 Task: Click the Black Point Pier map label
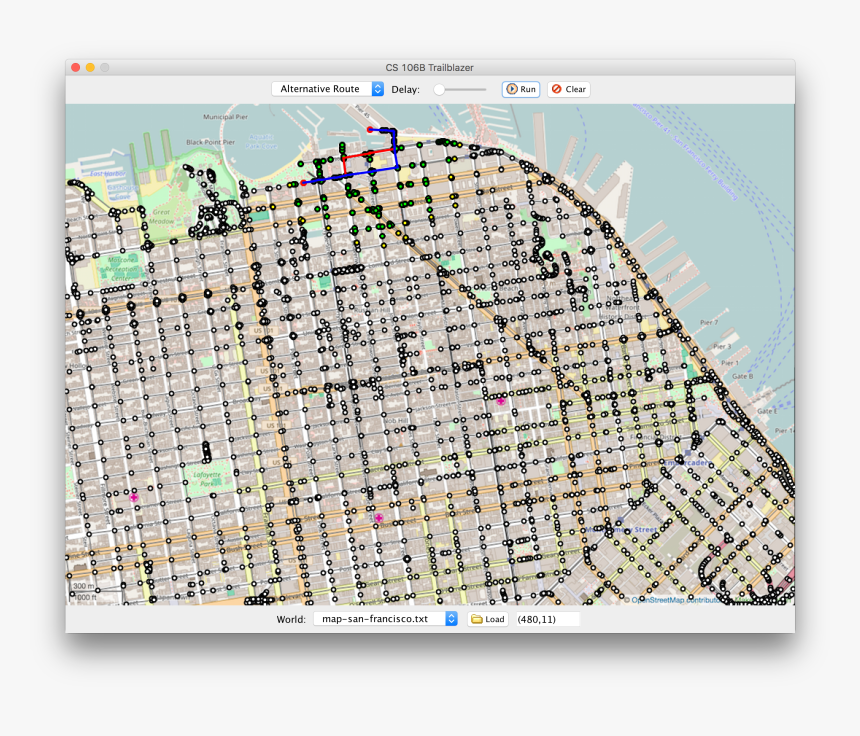click(208, 142)
